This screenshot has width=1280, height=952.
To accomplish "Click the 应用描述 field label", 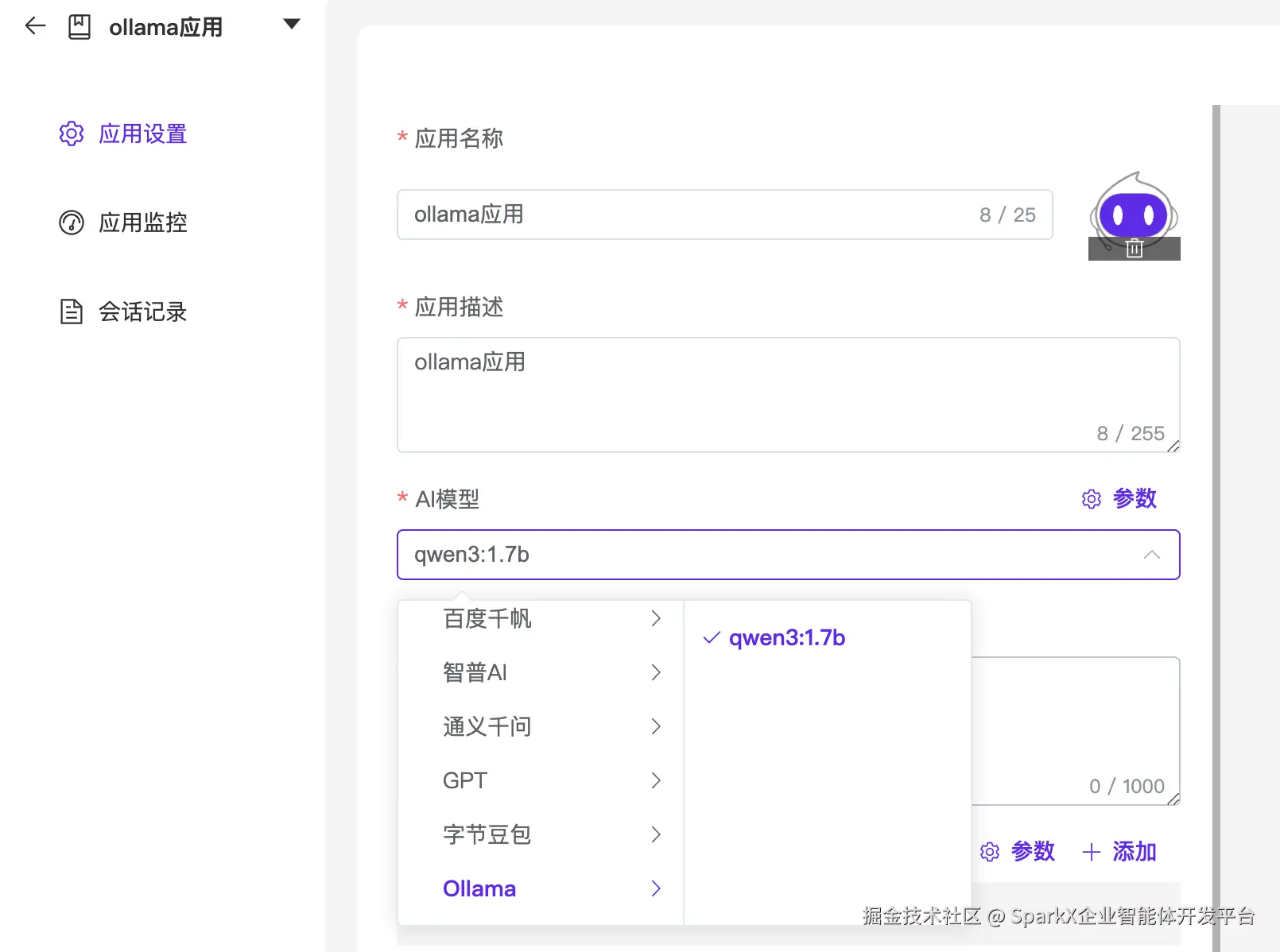I will click(x=459, y=307).
